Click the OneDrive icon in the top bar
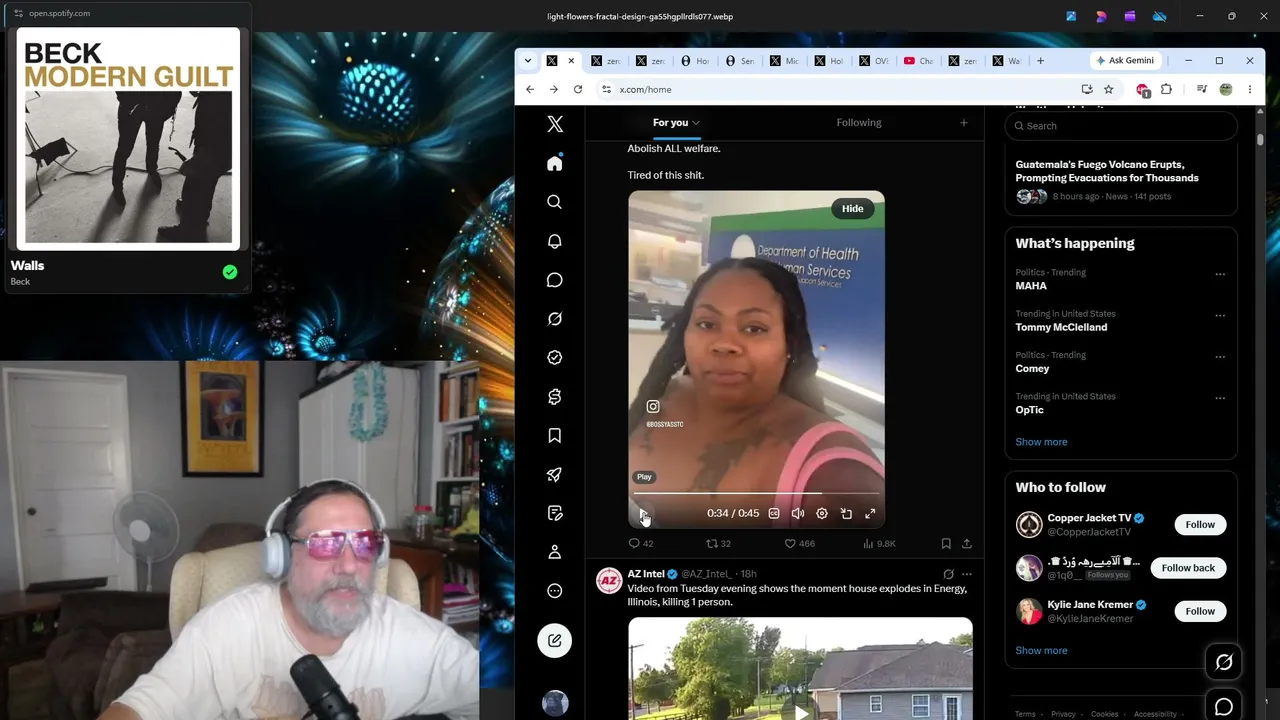 pyautogui.click(x=1159, y=16)
